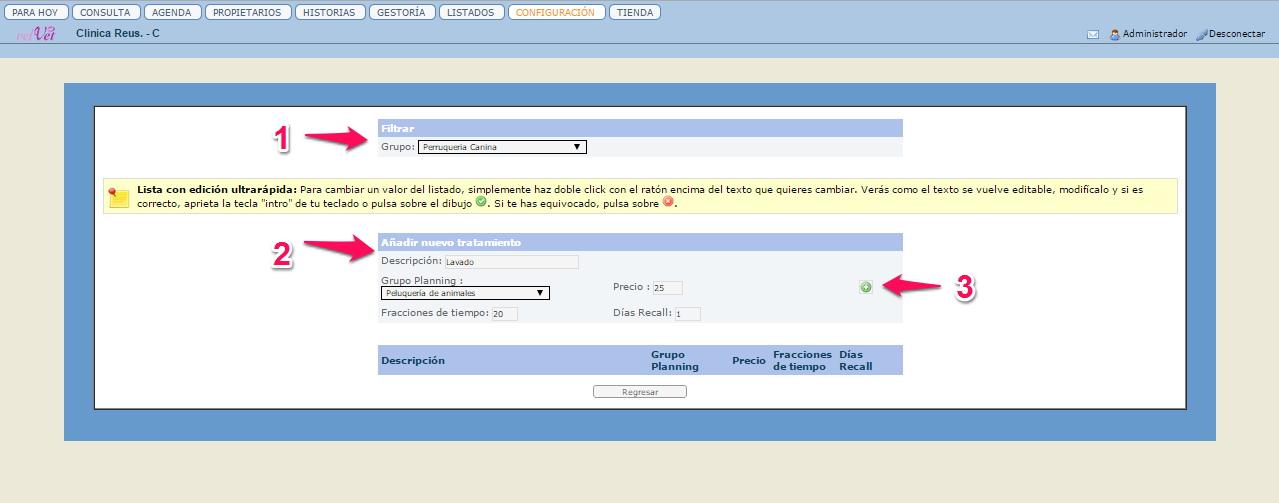Click the green add treatment plus icon
This screenshot has height=503, width=1279.
tap(866, 287)
